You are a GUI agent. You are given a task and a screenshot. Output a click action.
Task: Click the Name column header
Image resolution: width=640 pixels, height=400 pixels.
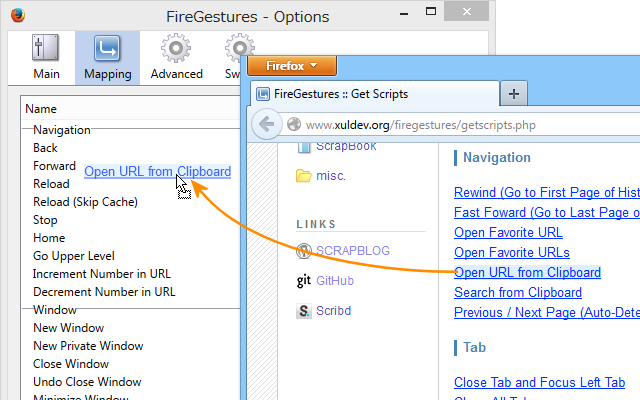point(41,109)
